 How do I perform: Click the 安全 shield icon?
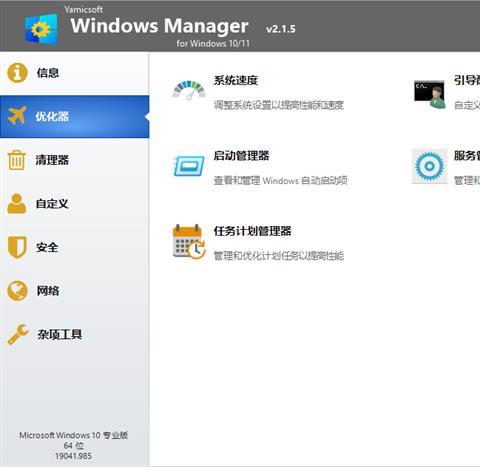pyautogui.click(x=17, y=247)
